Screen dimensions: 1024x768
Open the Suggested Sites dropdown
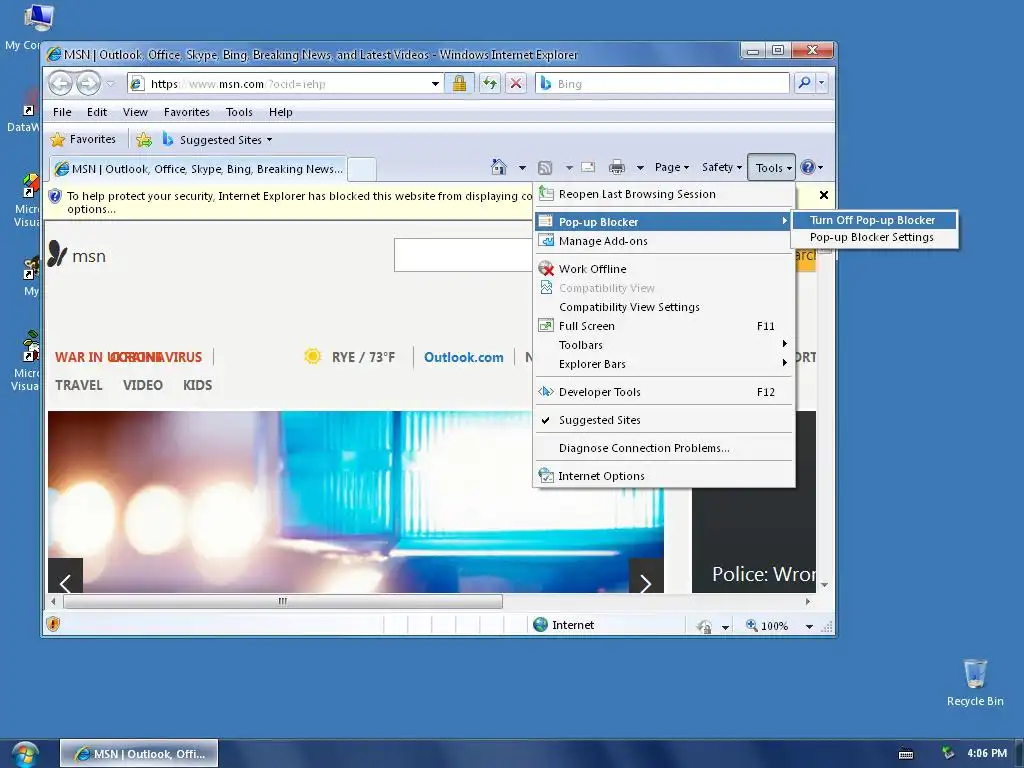click(x=225, y=140)
